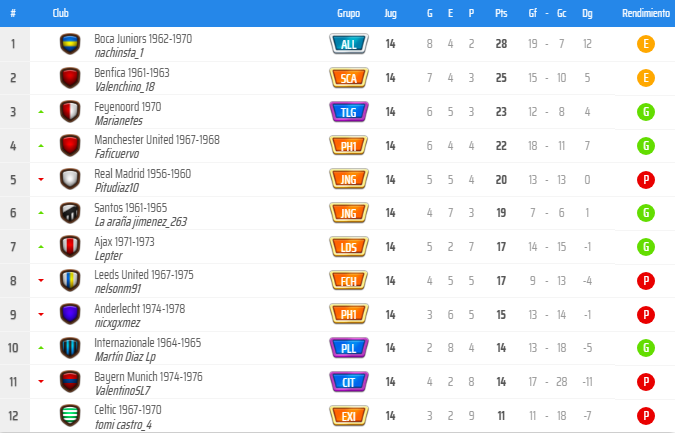The width and height of the screenshot is (675, 433).
Task: Click green G performance indicator for Ajax
Action: (x=646, y=247)
